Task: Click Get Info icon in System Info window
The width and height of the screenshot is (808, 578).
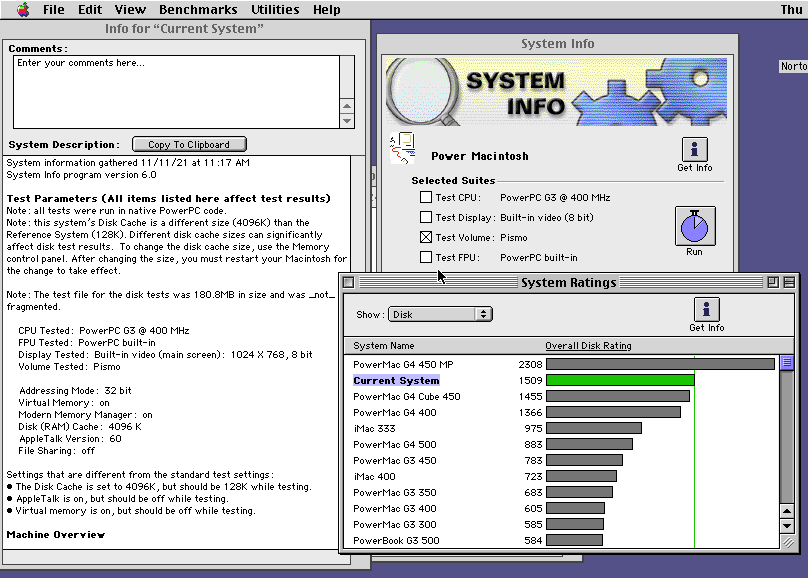Action: tap(695, 150)
